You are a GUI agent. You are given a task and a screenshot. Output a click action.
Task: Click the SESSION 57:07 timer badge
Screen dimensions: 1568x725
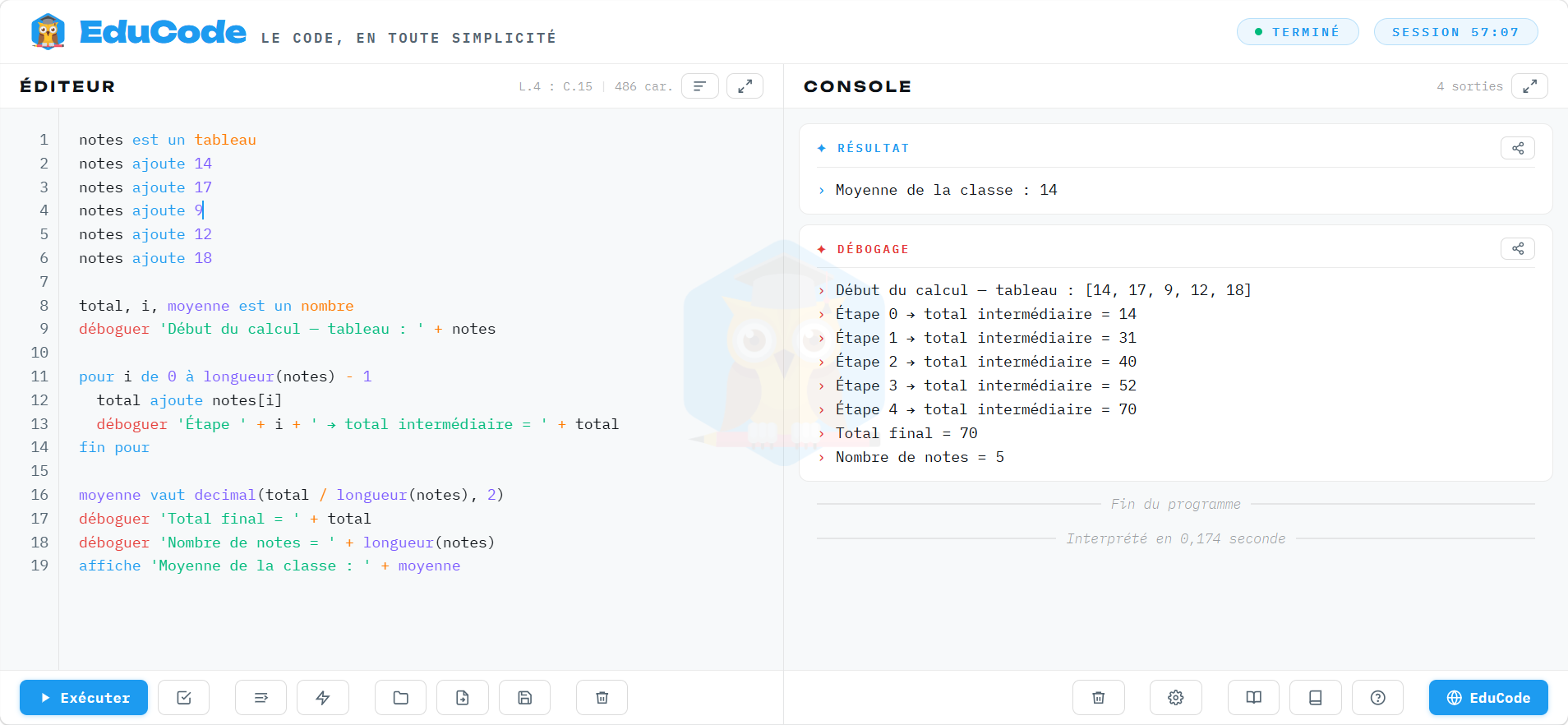(x=1455, y=32)
